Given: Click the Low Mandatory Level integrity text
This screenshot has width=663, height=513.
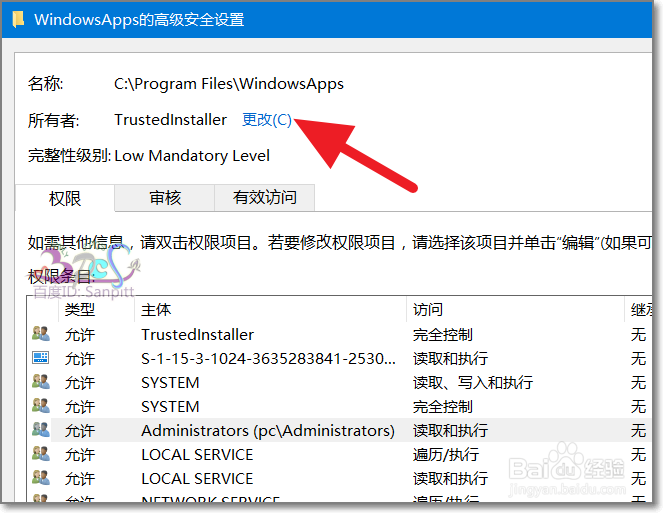Looking at the screenshot, I should click(192, 156).
